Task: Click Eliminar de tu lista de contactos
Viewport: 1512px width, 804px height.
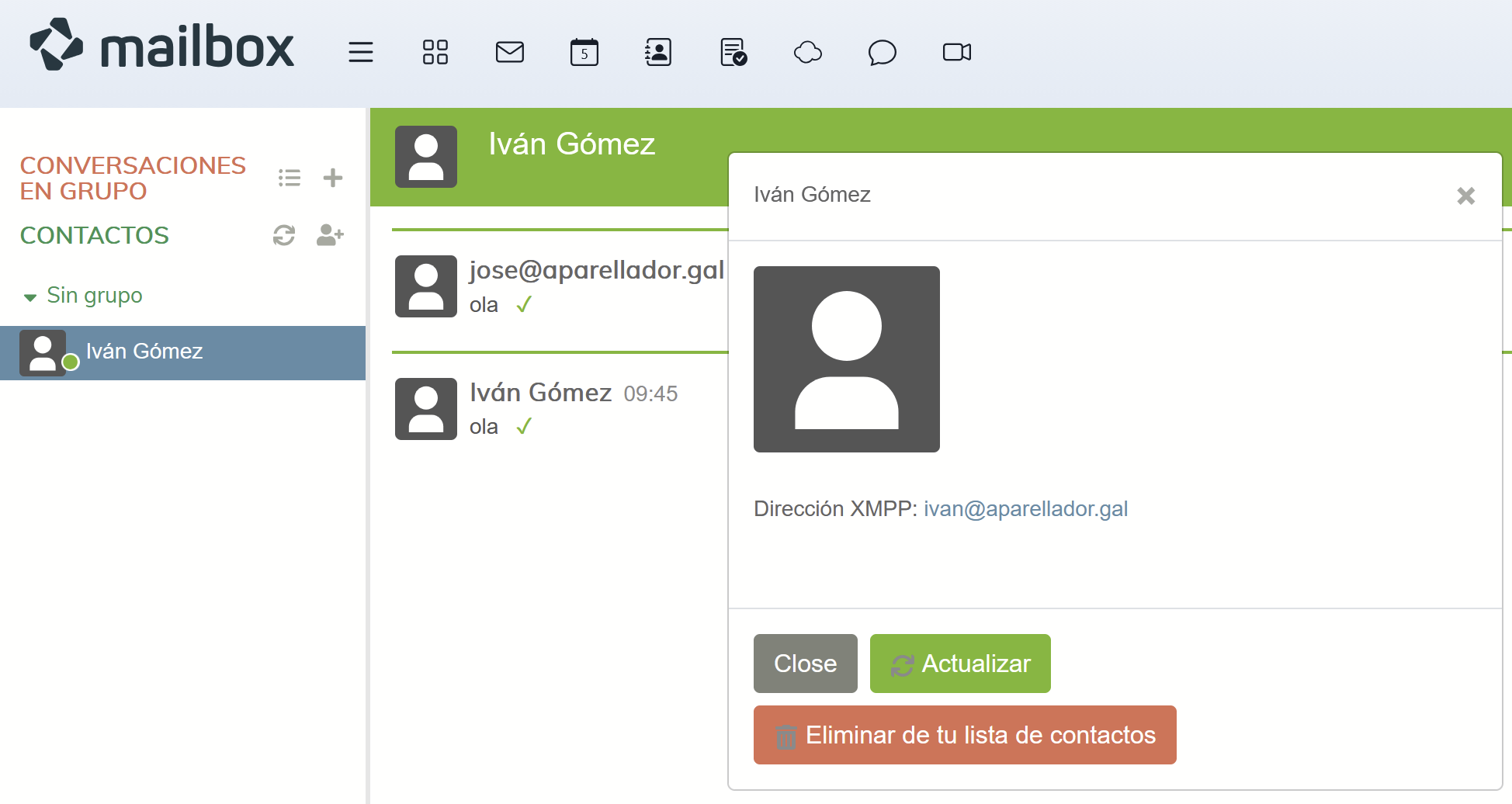Action: click(965, 735)
